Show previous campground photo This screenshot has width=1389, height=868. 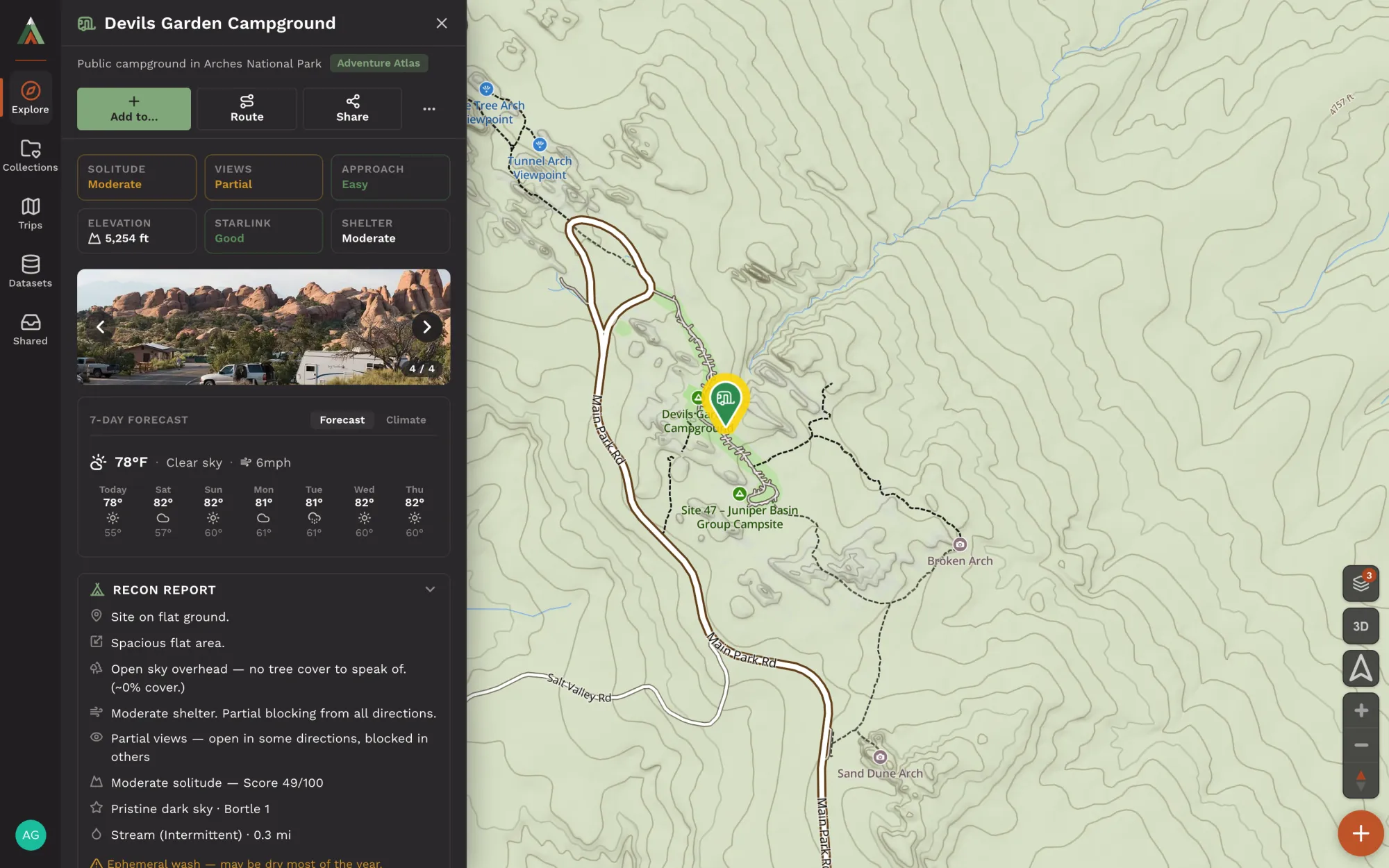(x=101, y=327)
